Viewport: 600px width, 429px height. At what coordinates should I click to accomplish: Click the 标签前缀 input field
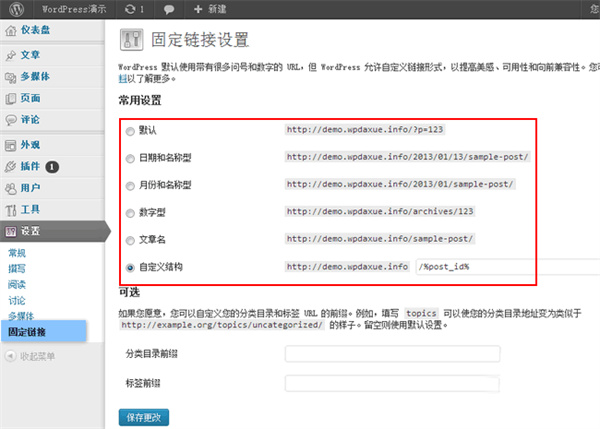(x=392, y=383)
